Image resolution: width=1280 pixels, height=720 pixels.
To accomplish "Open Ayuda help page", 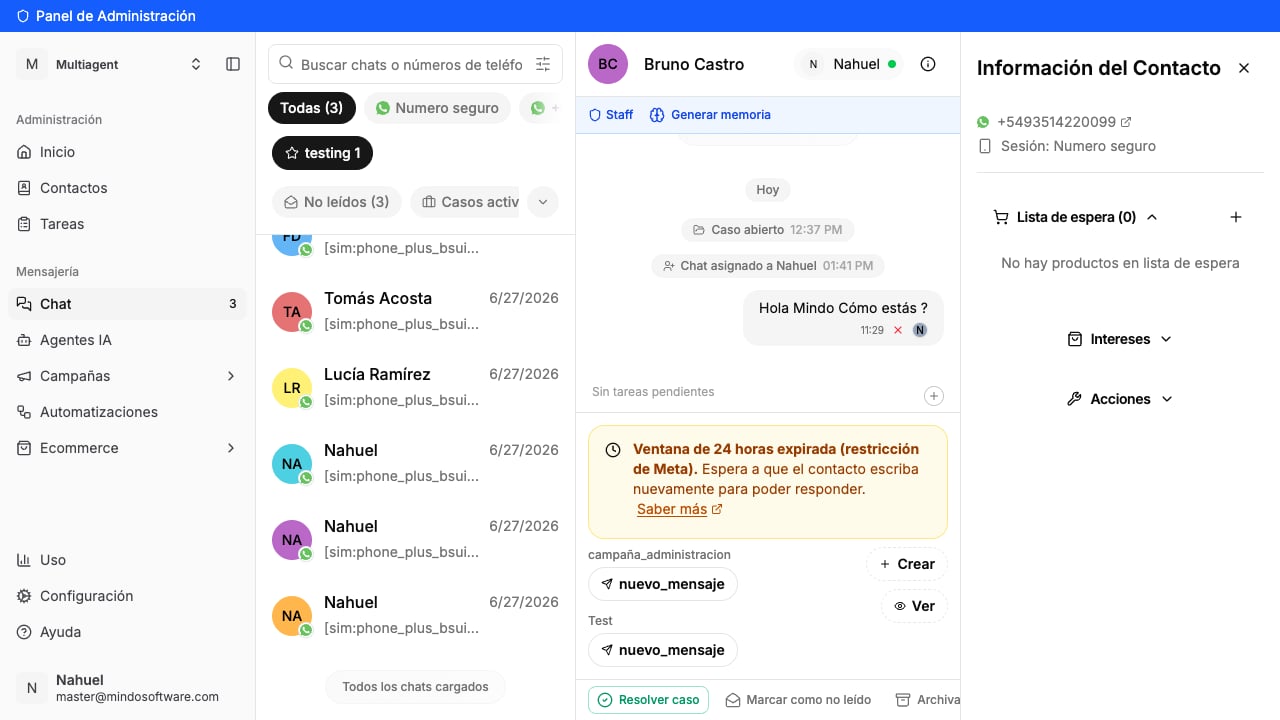I will coord(127,632).
